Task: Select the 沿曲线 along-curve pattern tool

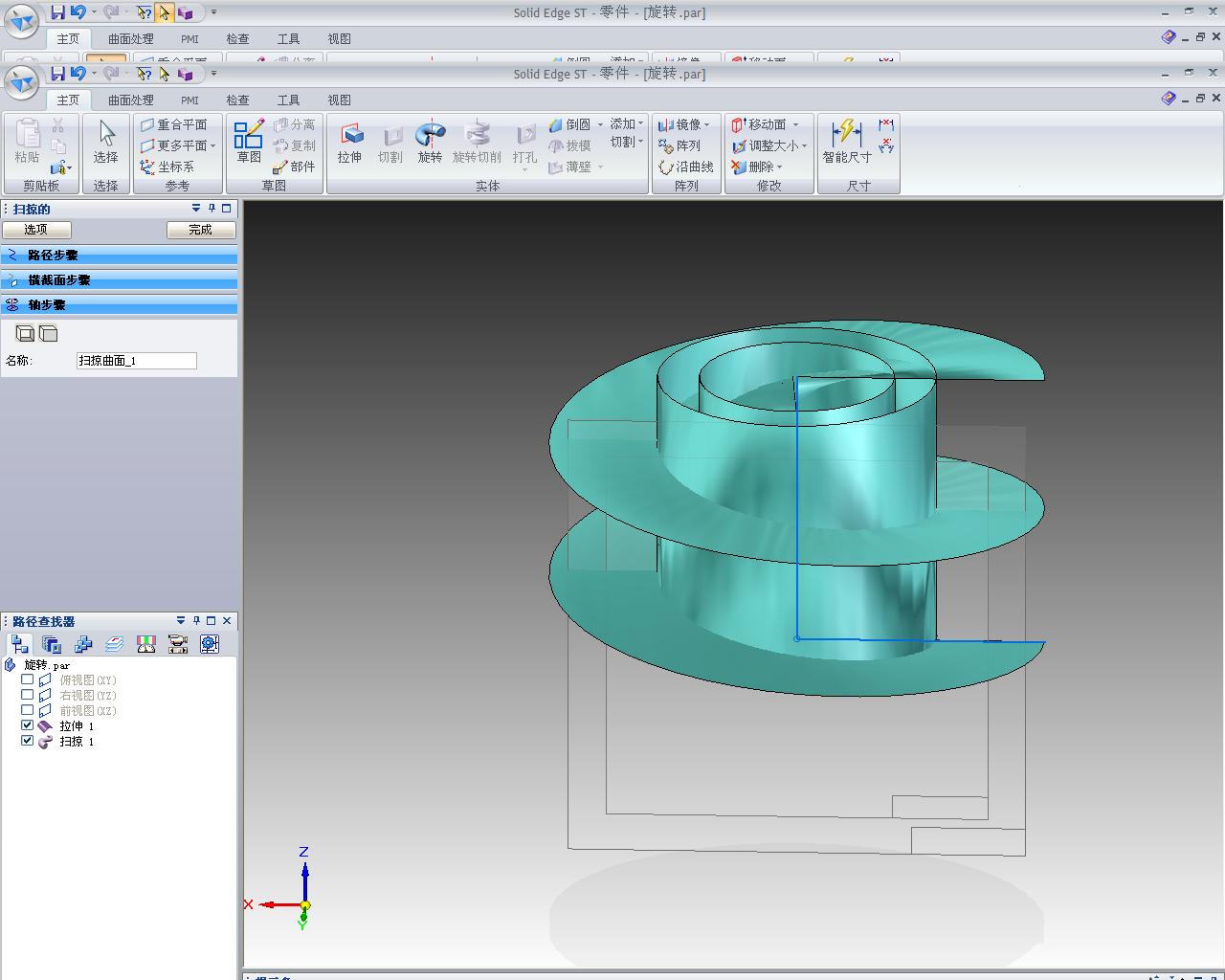Action: [x=686, y=167]
